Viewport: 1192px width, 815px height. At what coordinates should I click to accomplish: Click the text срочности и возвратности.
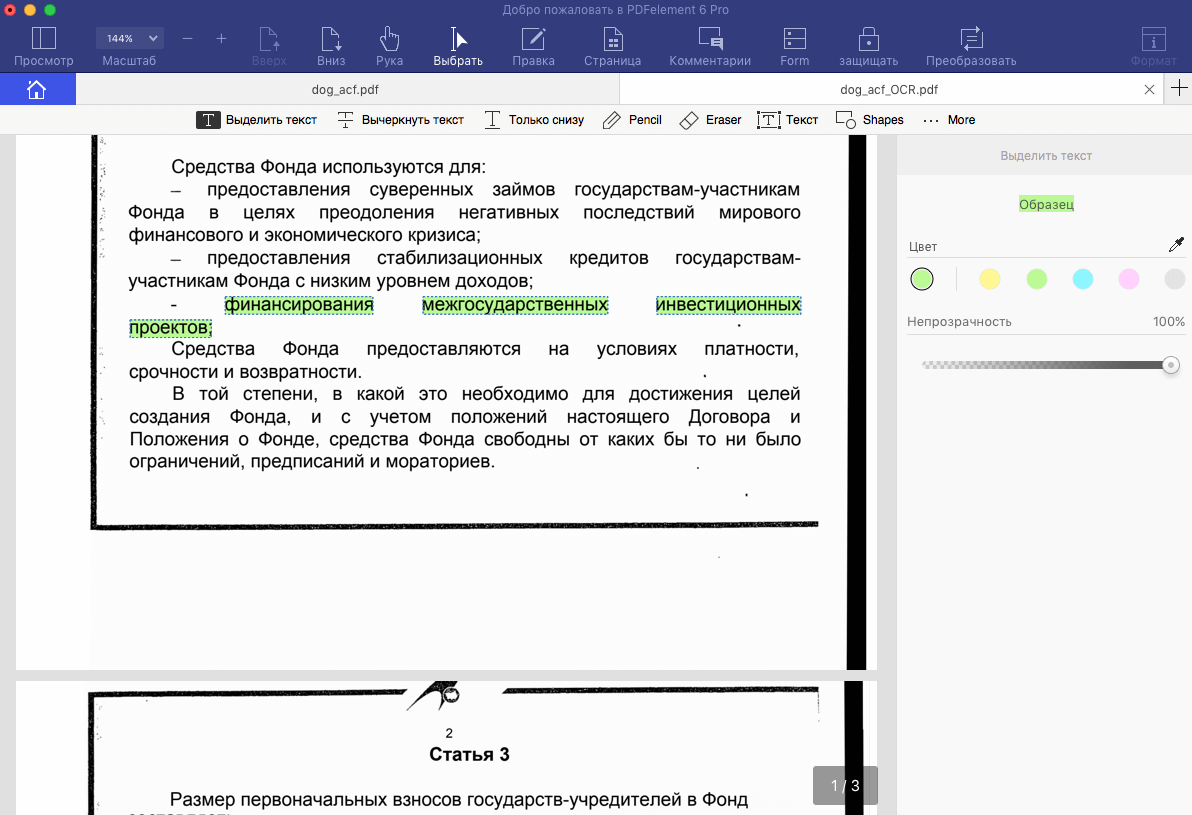pos(246,372)
